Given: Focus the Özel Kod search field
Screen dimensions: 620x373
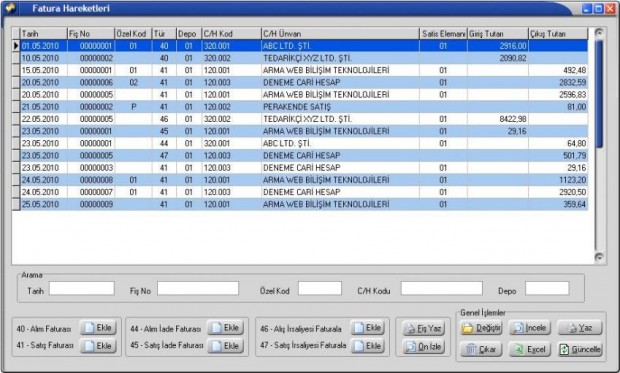Looking at the screenshot, I should pyautogui.click(x=320, y=288).
